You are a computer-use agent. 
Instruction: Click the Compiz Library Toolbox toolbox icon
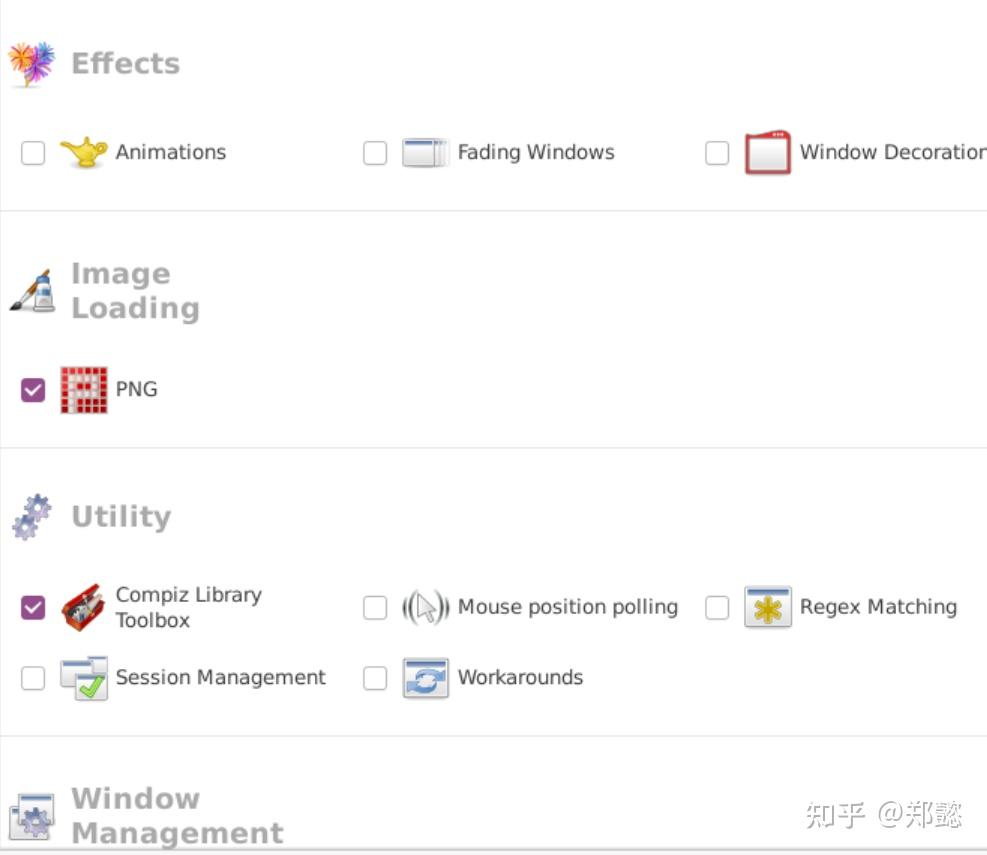(x=85, y=607)
